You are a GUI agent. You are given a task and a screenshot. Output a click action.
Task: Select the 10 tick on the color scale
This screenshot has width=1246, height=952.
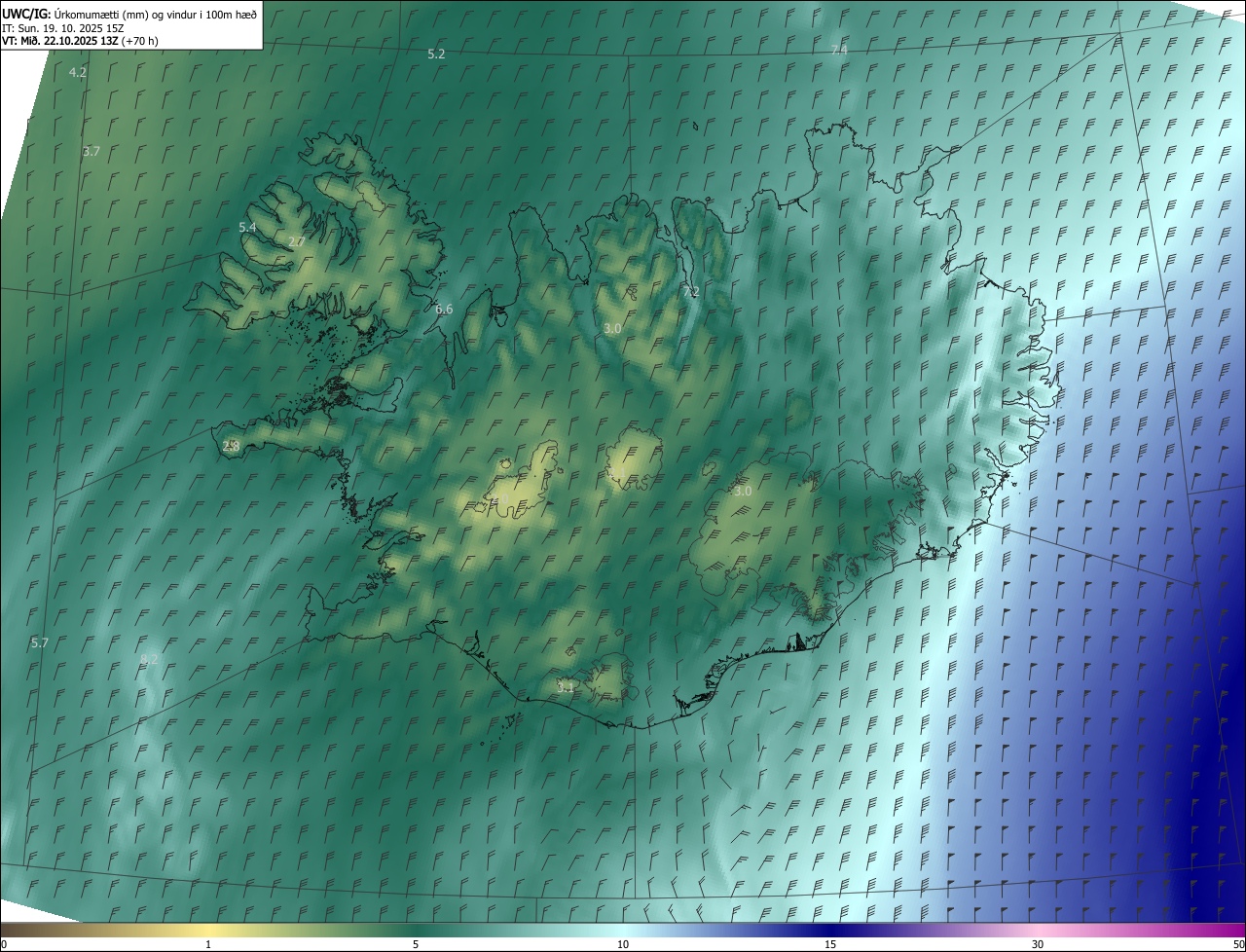coord(623,944)
